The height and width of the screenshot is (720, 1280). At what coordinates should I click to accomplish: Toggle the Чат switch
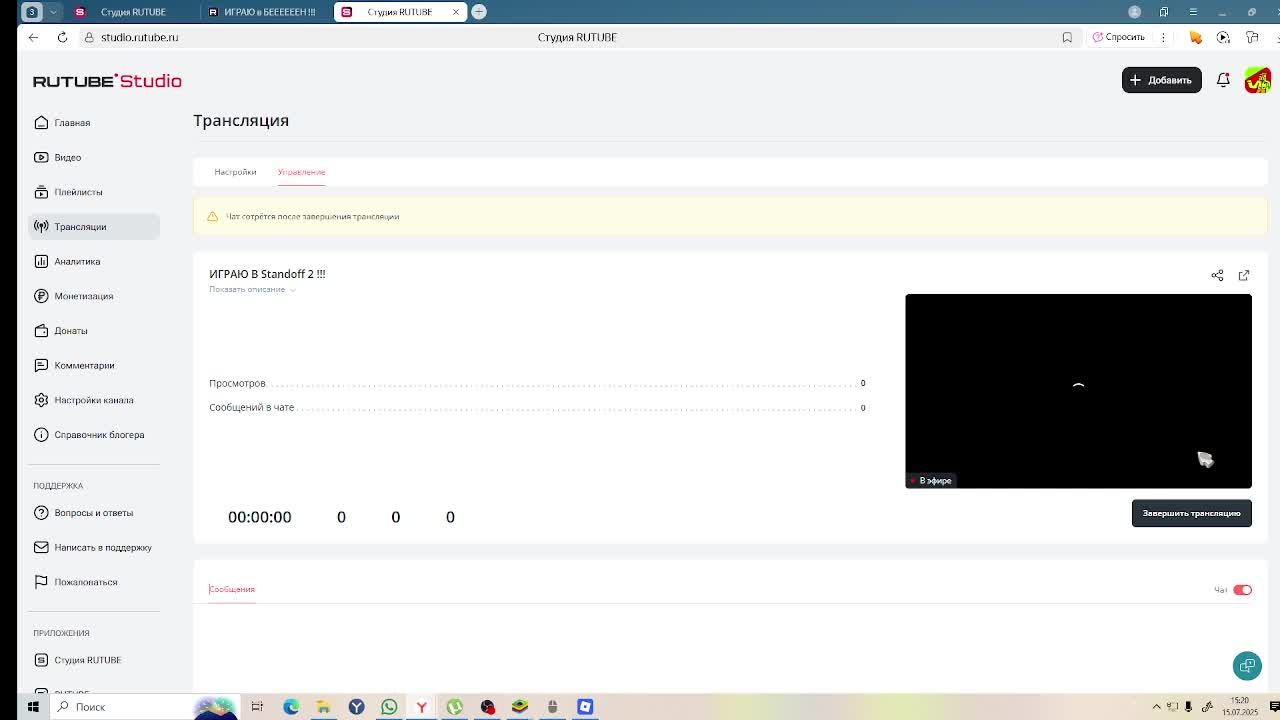coord(1242,590)
